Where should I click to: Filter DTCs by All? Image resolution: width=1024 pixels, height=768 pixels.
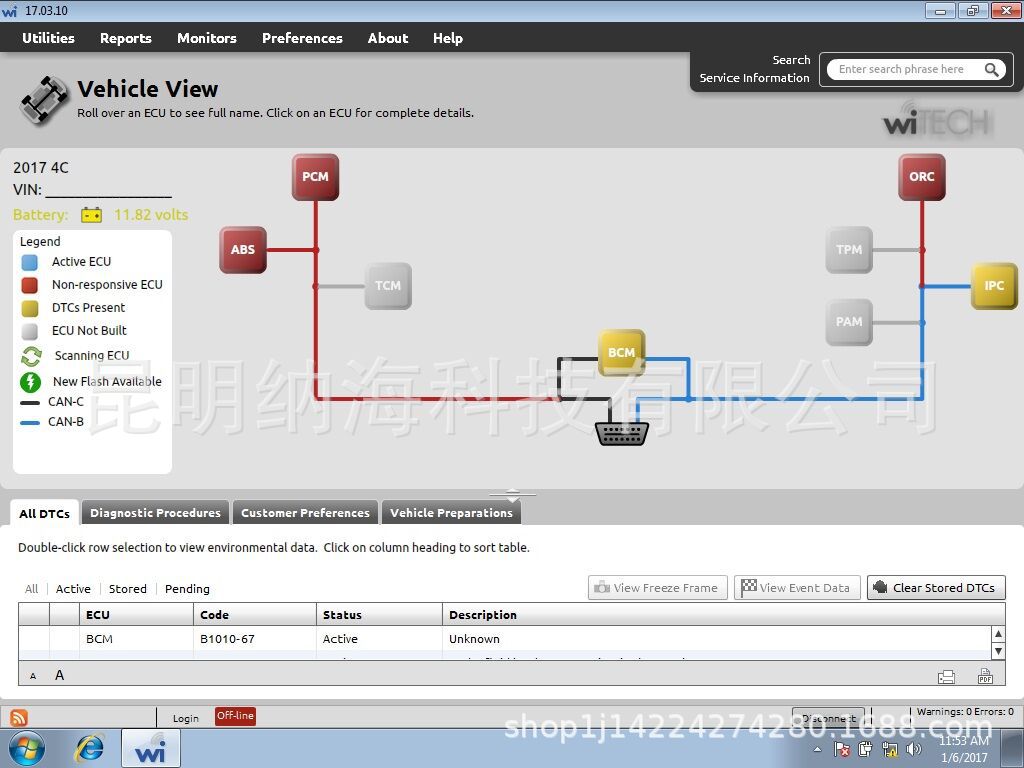[31, 588]
